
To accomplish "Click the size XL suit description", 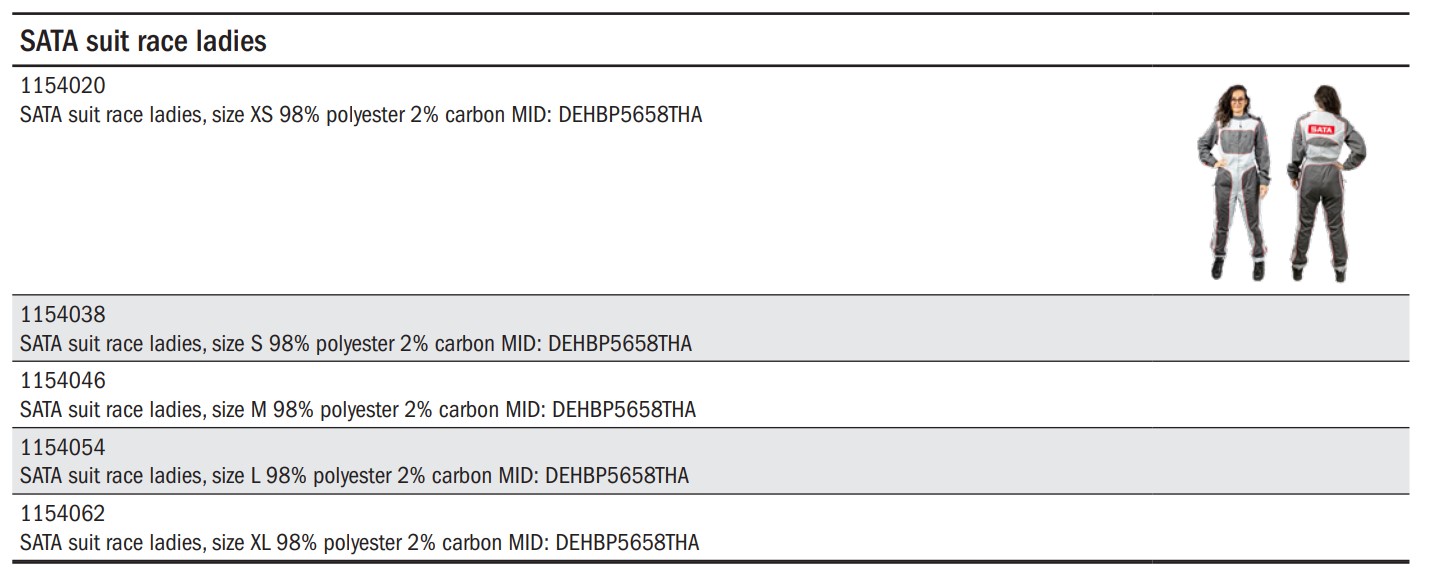I will [x=360, y=542].
